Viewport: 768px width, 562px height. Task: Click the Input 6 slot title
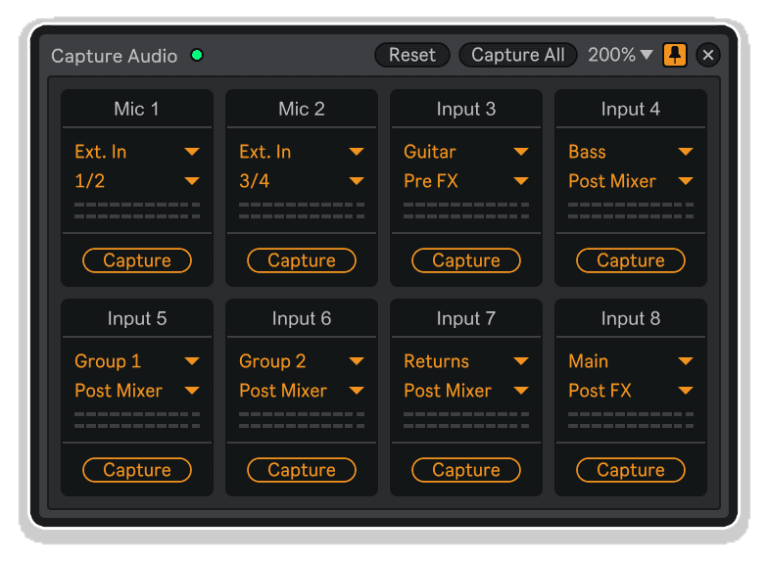coord(302,318)
